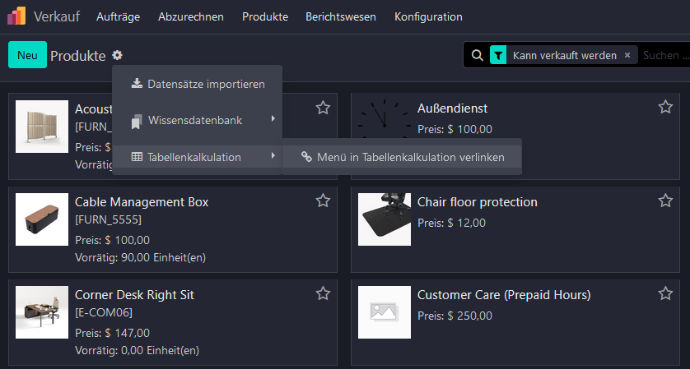The height and width of the screenshot is (369, 690).
Task: Toggle favorite star on Cable Management Box
Action: point(323,201)
